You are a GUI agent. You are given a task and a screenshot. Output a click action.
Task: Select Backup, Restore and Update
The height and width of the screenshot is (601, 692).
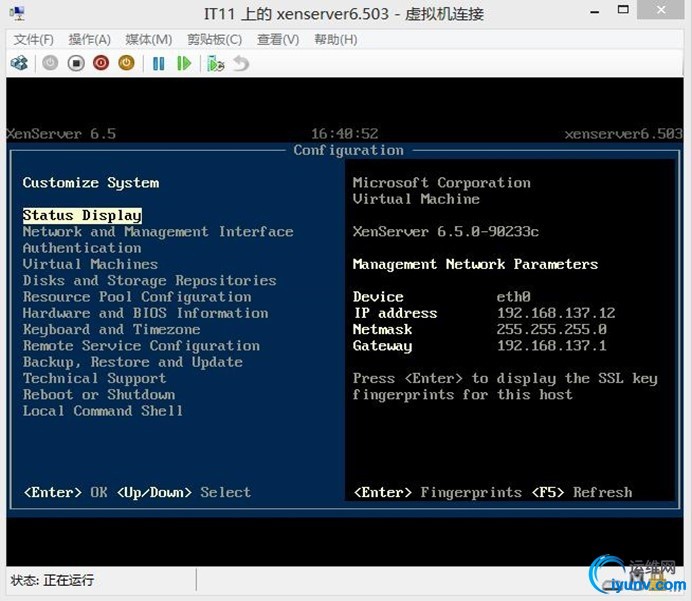coord(133,362)
